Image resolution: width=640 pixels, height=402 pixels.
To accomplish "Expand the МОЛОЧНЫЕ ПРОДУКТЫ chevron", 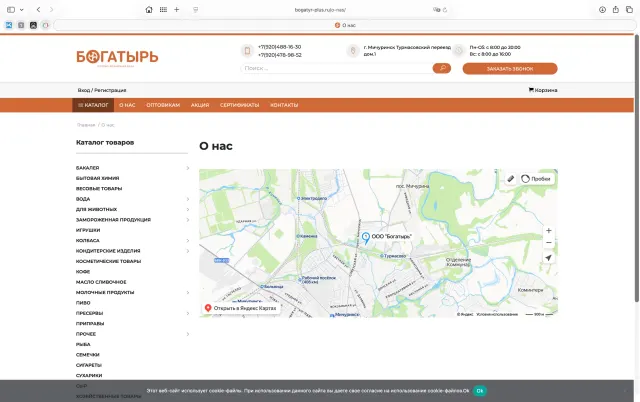I will click(x=188, y=292).
